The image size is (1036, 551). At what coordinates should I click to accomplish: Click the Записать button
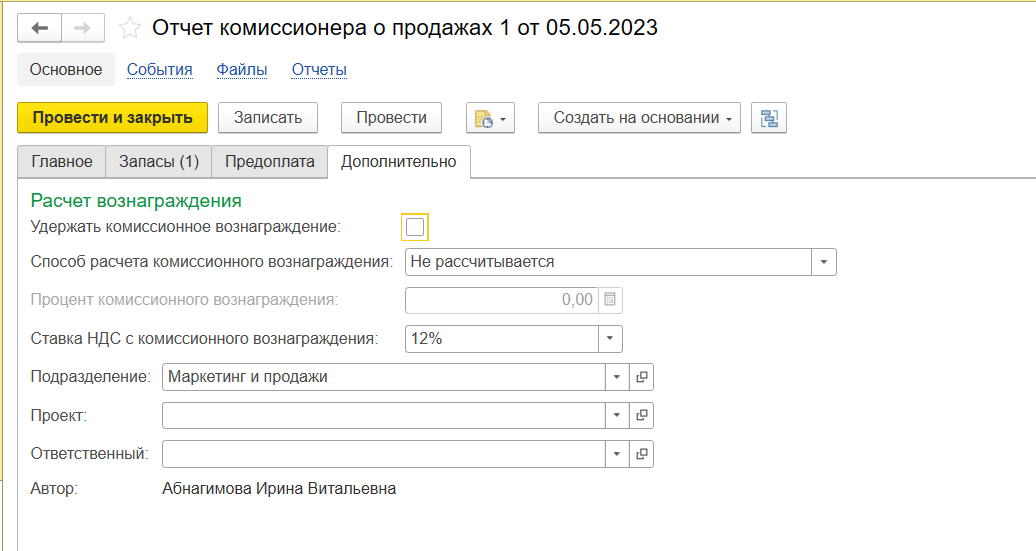268,118
